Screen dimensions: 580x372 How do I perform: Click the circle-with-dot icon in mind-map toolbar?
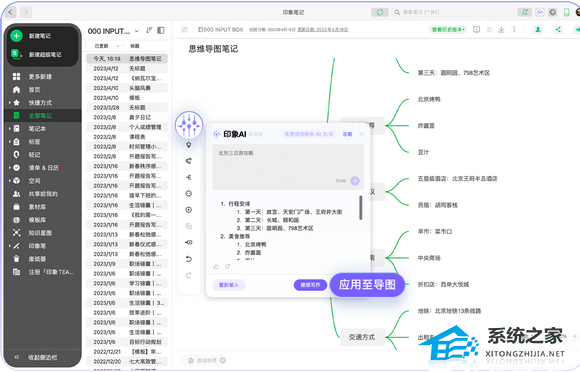coord(189,210)
